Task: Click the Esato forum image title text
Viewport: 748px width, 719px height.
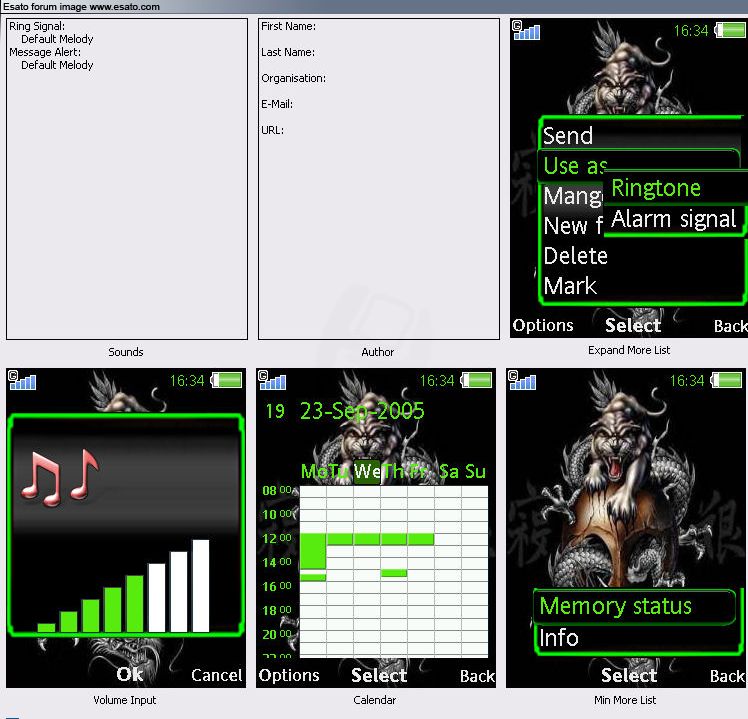Action: 81,7
